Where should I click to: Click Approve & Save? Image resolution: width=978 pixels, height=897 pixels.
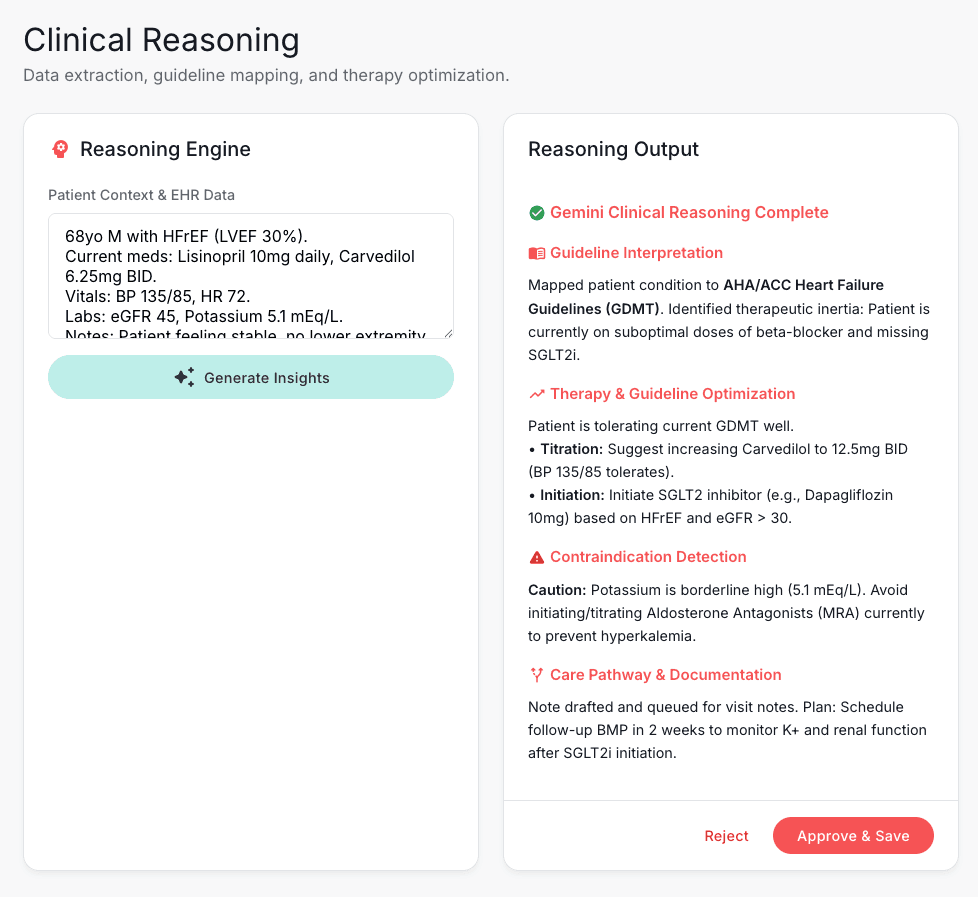pyautogui.click(x=853, y=836)
